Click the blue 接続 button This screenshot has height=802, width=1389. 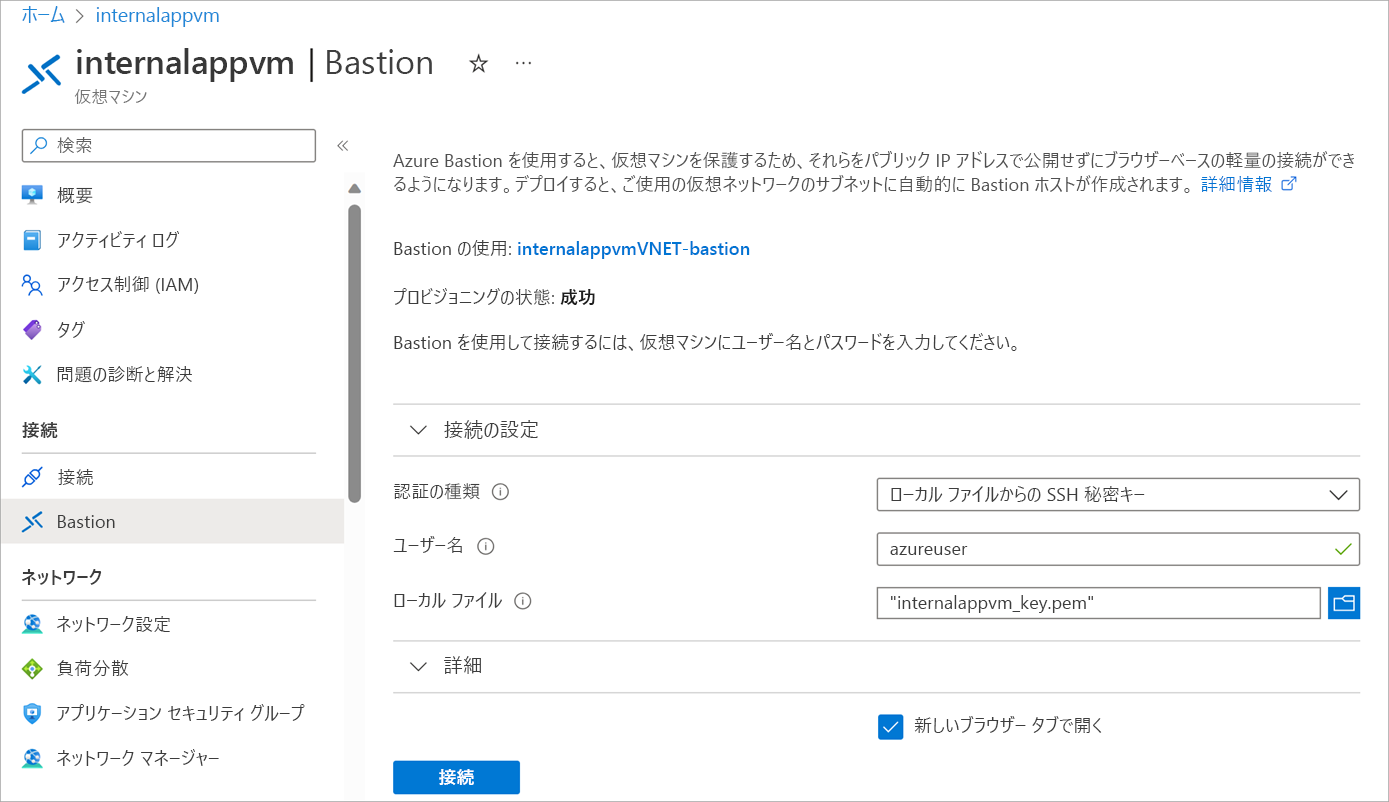[456, 778]
